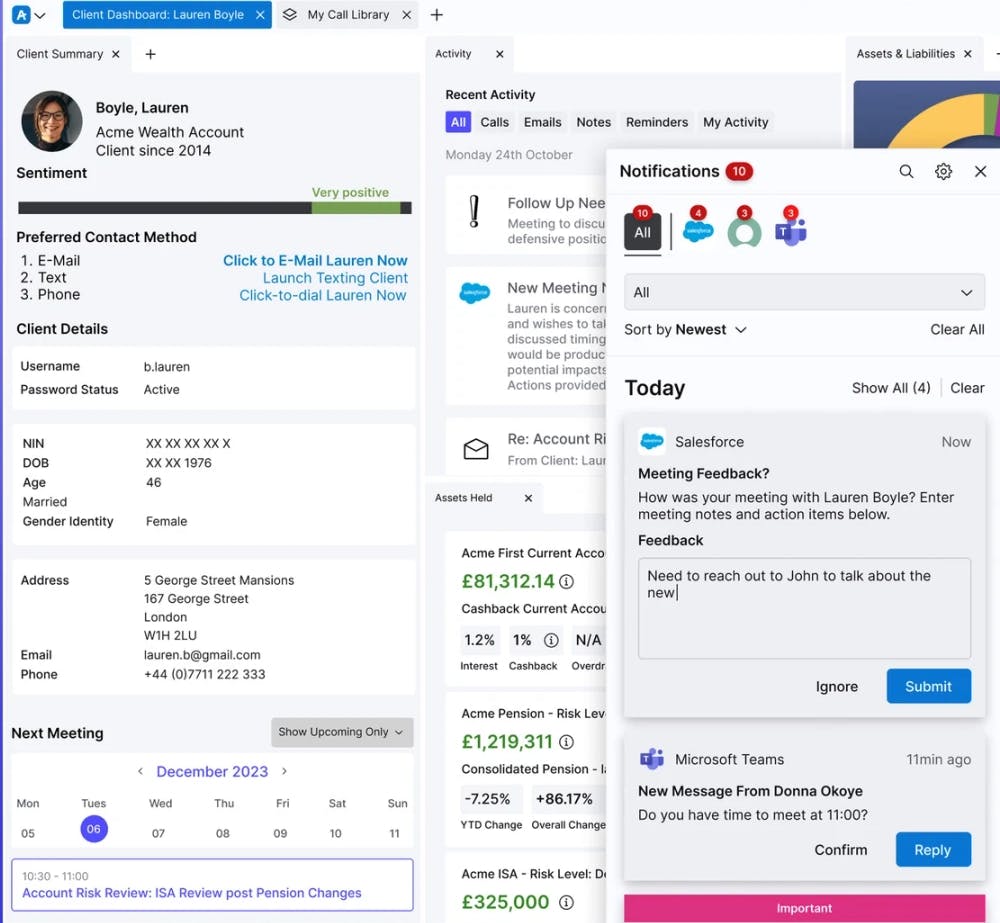Viewport: 1000px width, 923px height.
Task: Open the Show Upcoming Only dropdown
Action: 341,732
